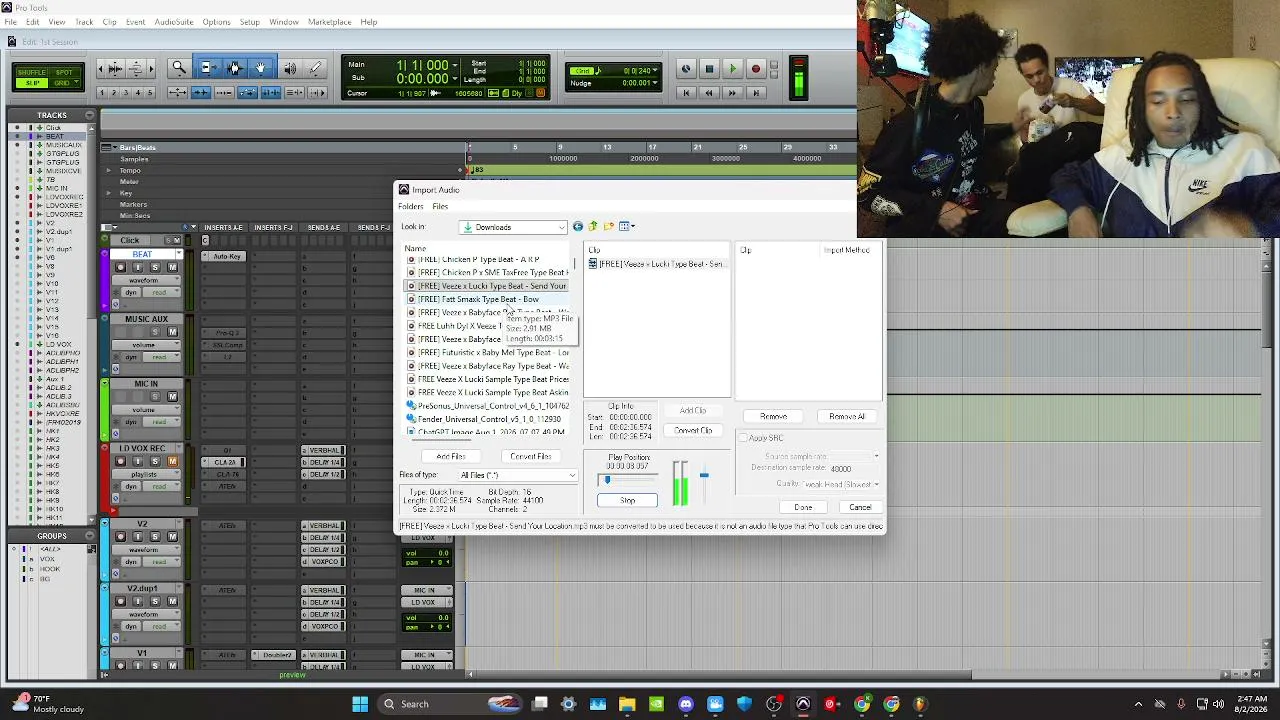
Task: Toggle Solo on the BEAT track
Action: (x=154, y=267)
